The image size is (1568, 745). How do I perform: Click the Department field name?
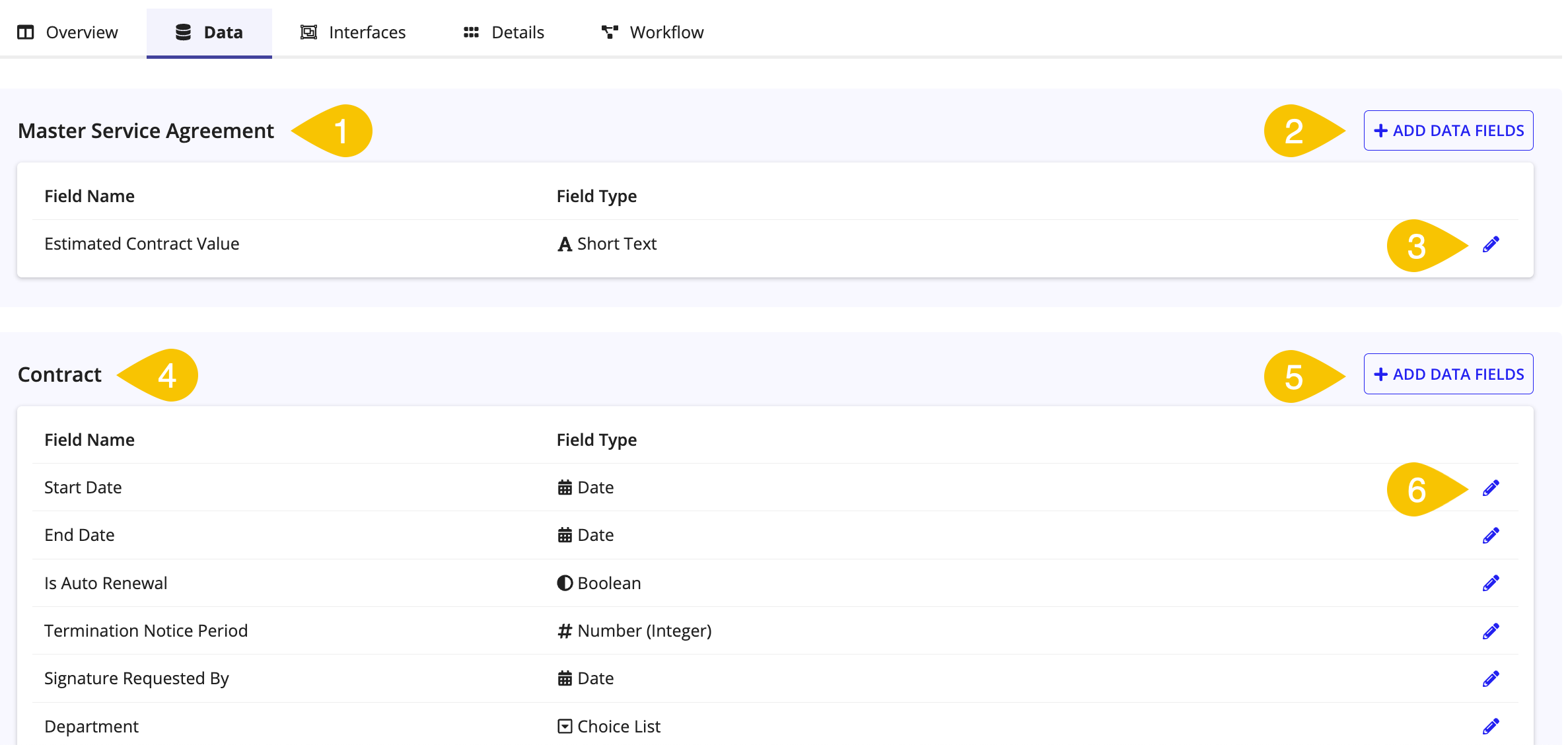click(x=91, y=727)
